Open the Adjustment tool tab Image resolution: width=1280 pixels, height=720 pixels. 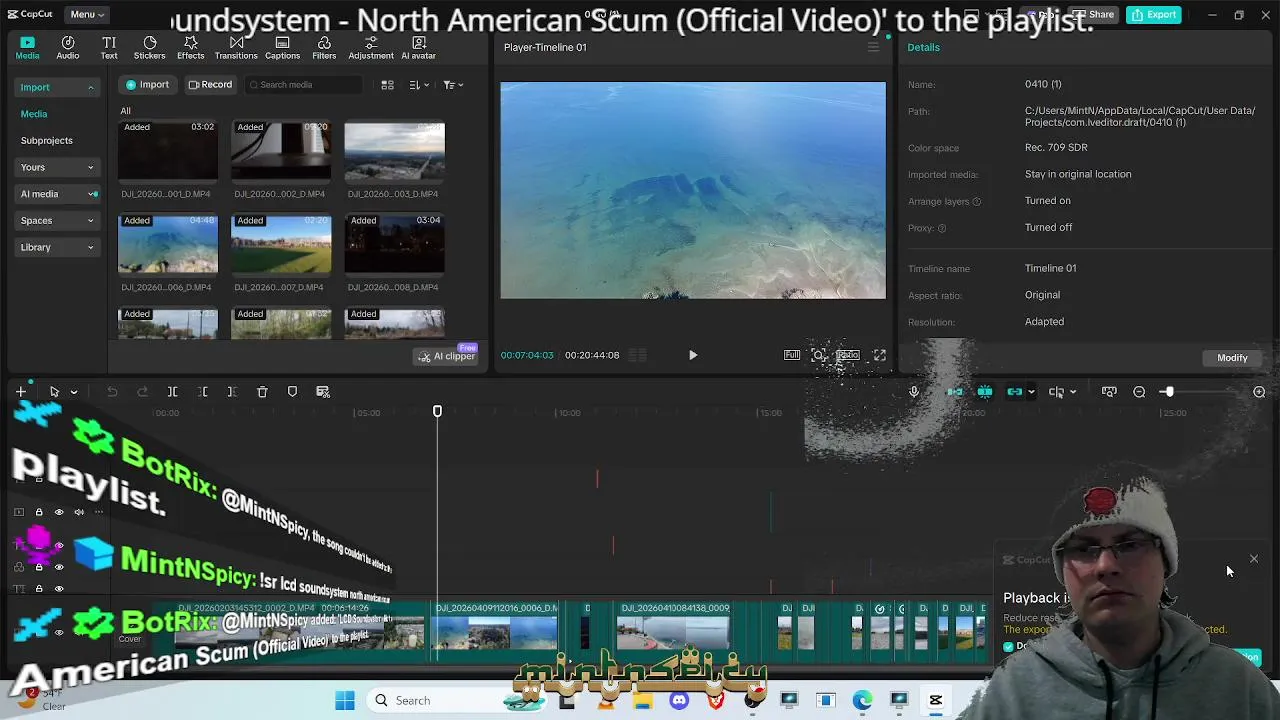tap(371, 48)
